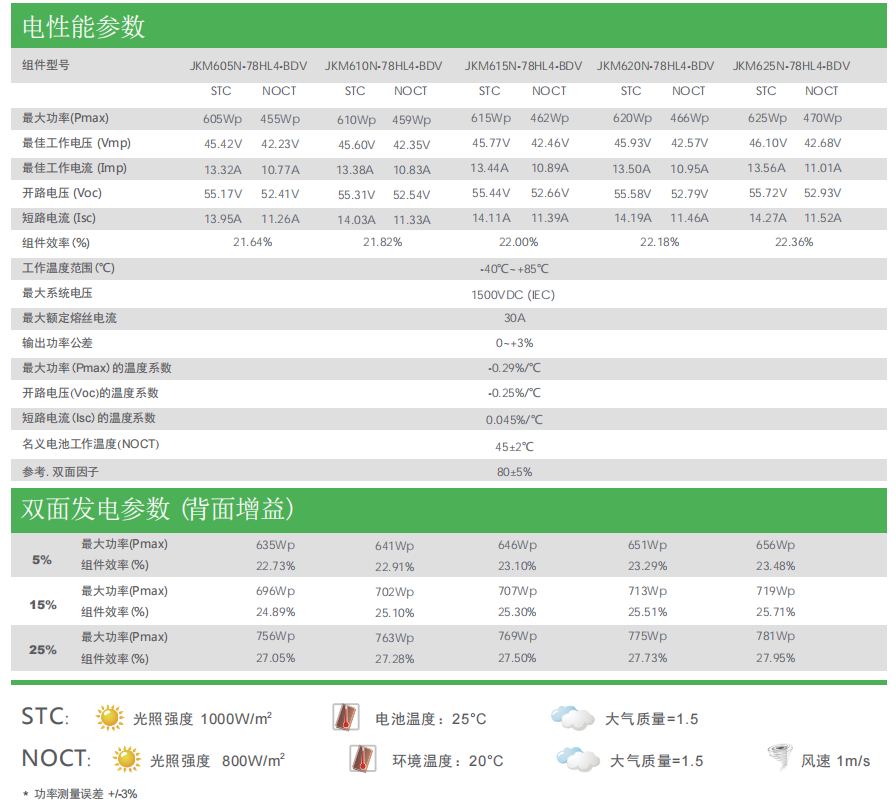Click the 1500VDC (IEC) value

[513, 295]
